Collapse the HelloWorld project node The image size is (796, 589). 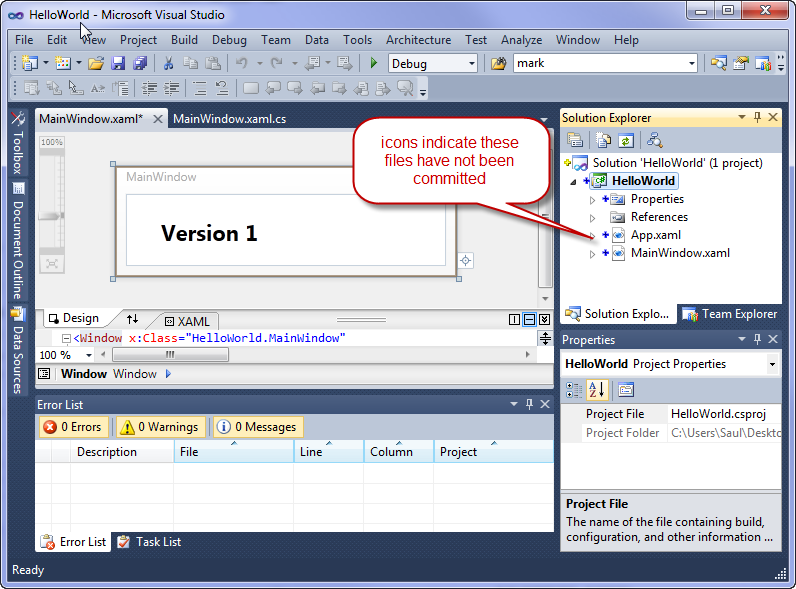573,182
